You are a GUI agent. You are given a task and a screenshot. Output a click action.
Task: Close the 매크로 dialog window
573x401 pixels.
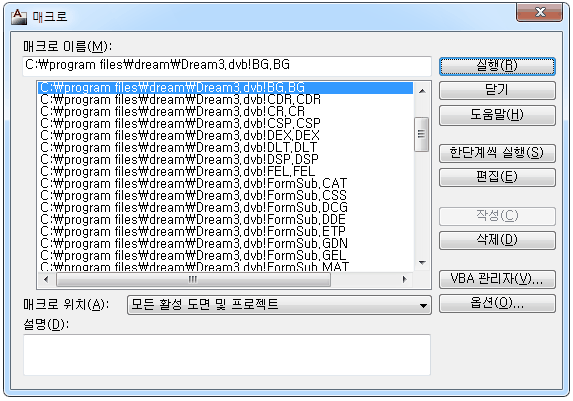(539, 12)
